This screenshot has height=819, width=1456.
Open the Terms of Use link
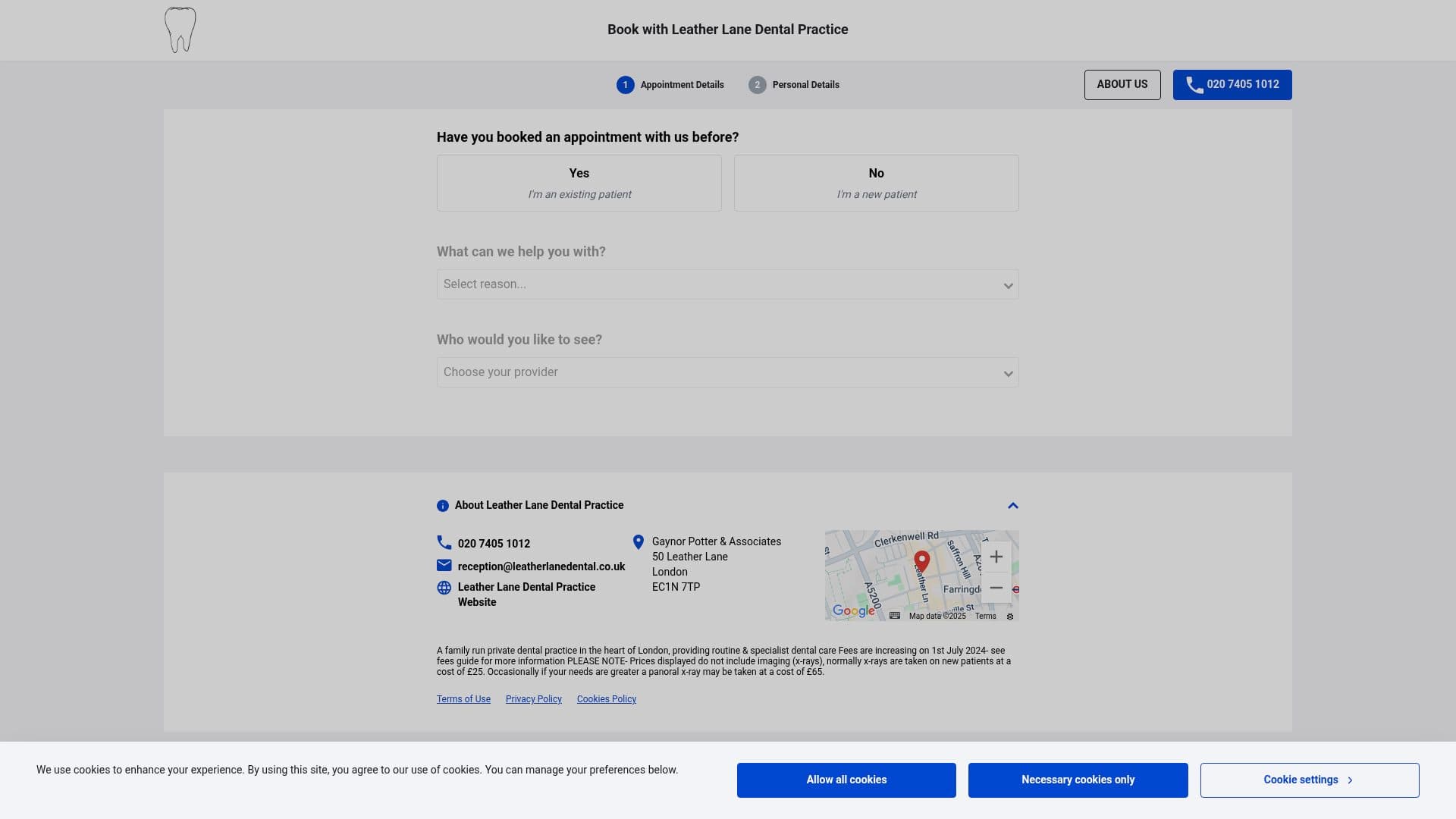463,699
